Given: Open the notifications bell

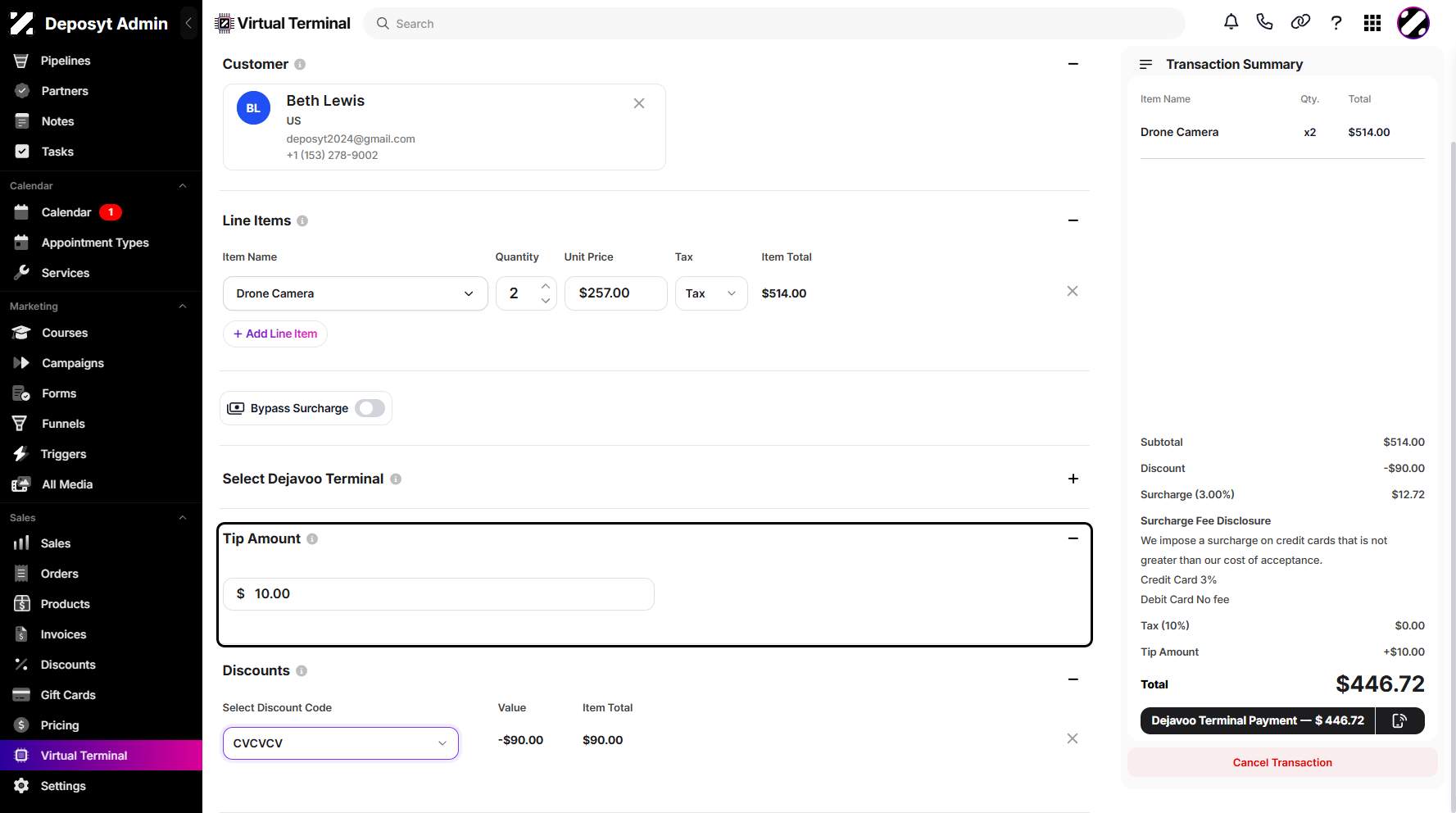Looking at the screenshot, I should pyautogui.click(x=1231, y=22).
